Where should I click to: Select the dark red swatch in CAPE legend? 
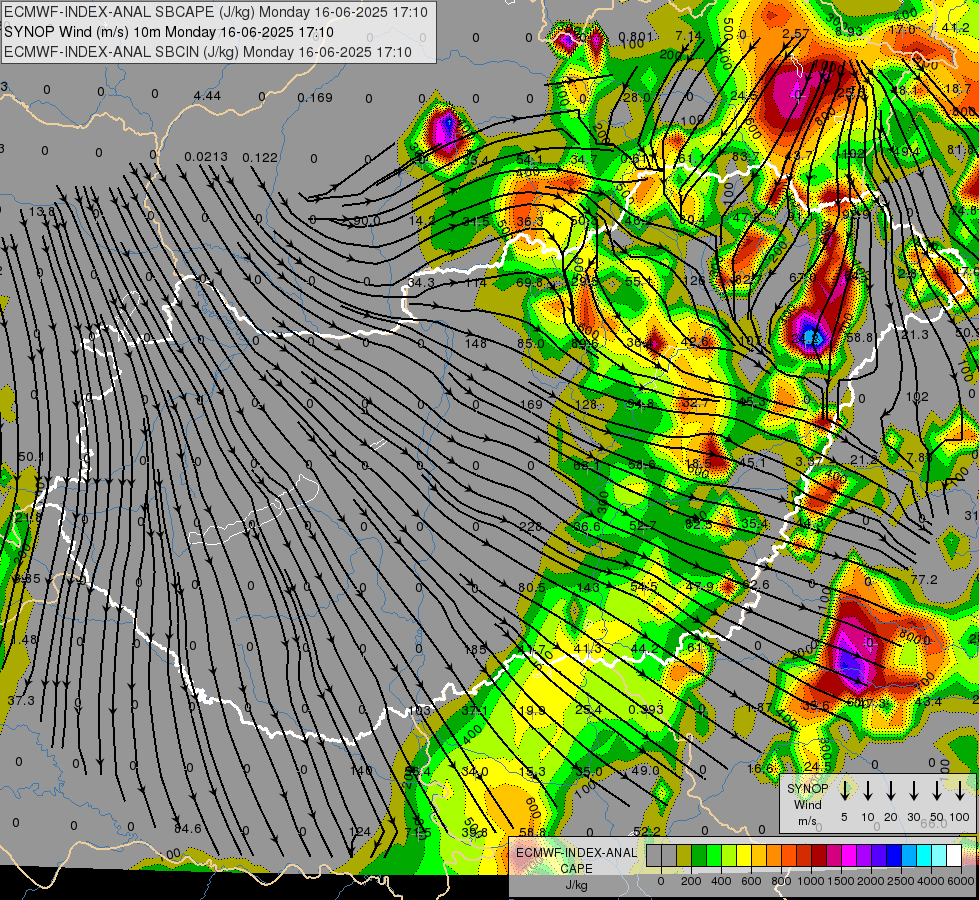819,855
